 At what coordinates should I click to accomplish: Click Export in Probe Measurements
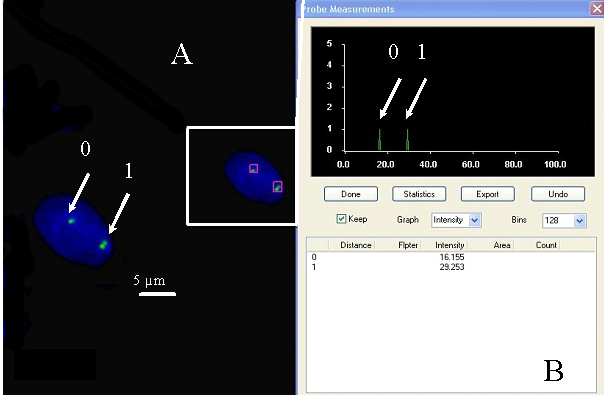488,194
